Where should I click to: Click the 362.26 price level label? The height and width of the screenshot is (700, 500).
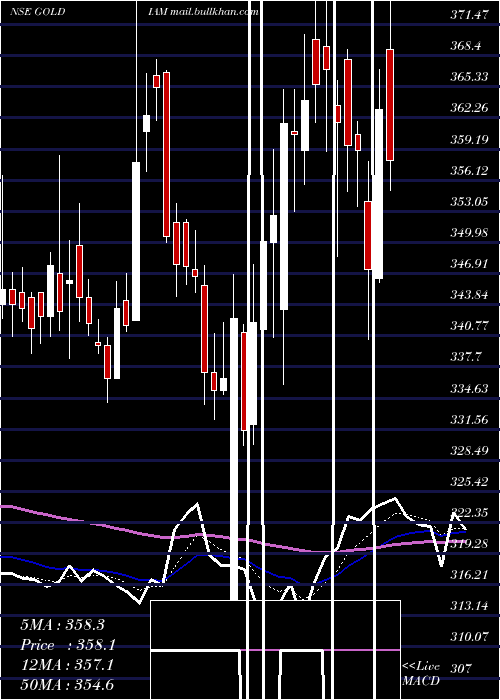tap(469, 108)
